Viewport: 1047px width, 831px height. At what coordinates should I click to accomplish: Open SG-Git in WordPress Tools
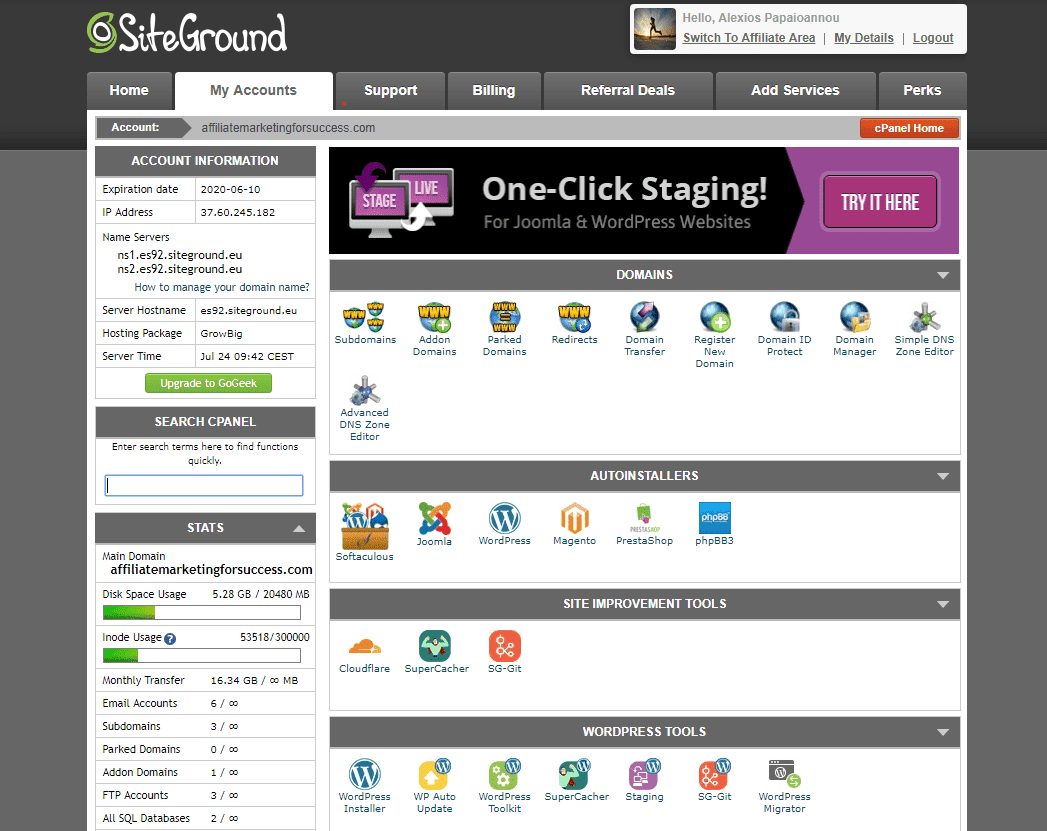coord(714,780)
